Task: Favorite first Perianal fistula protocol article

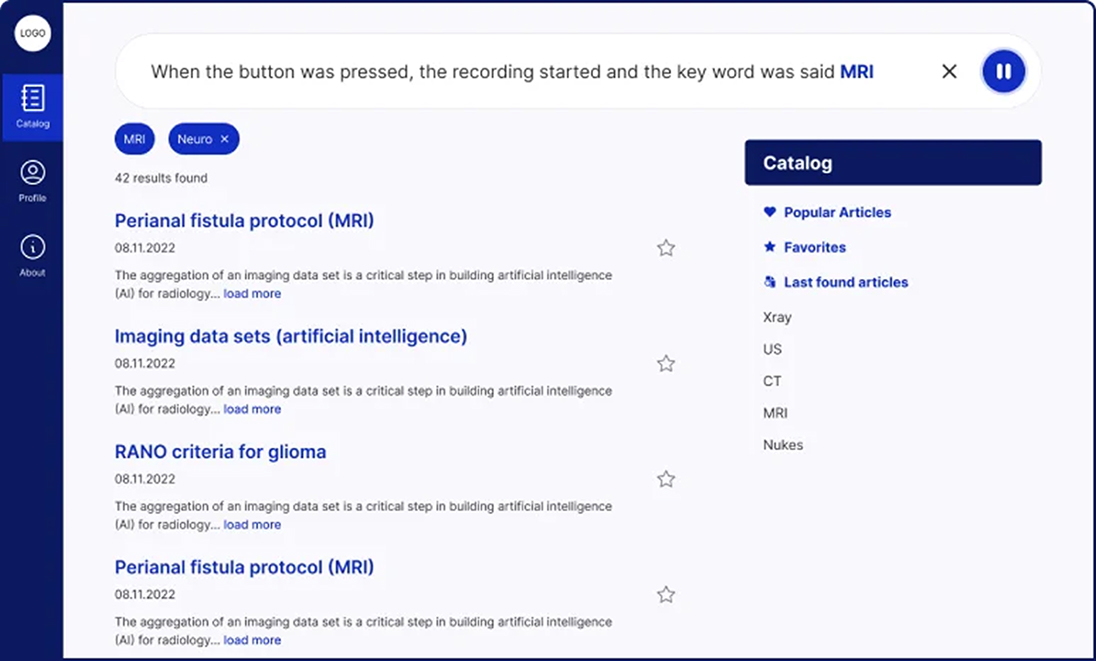Action: [666, 248]
